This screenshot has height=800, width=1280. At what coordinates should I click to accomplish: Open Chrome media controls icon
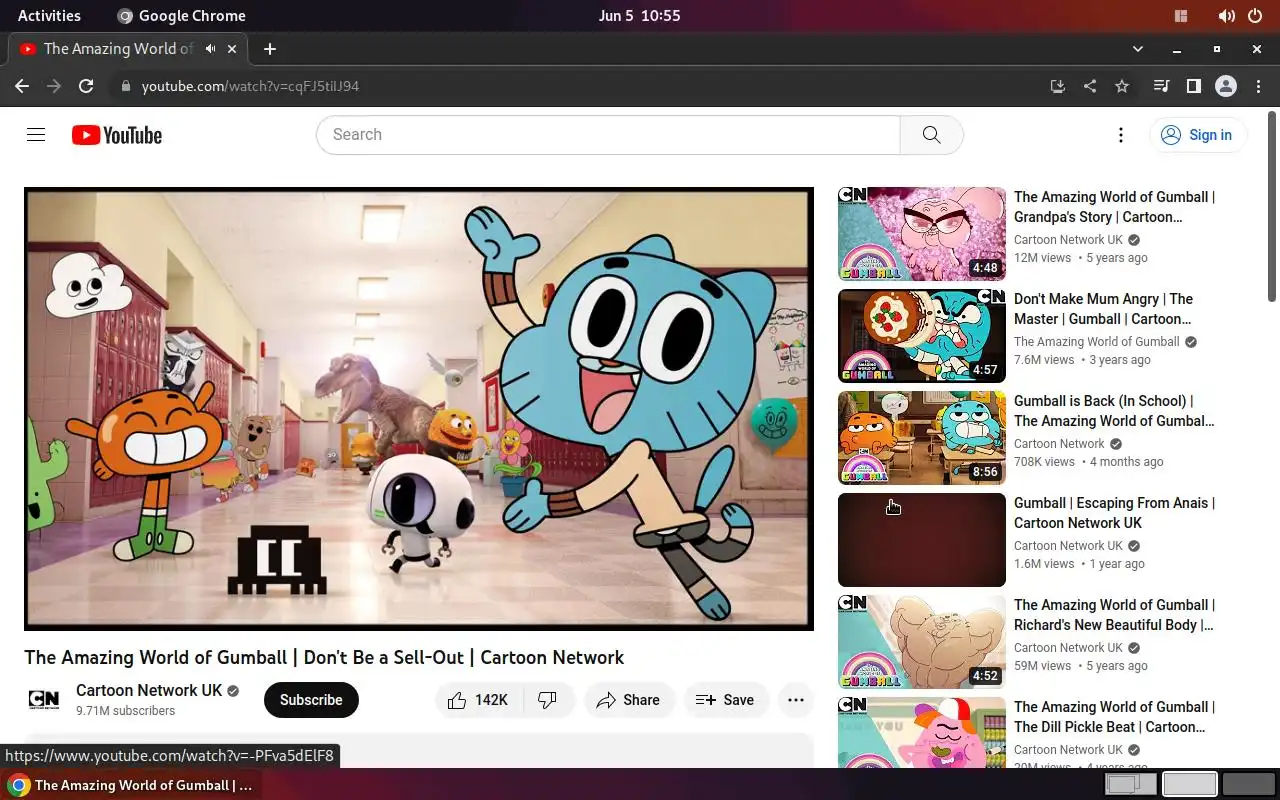coord(1161,86)
